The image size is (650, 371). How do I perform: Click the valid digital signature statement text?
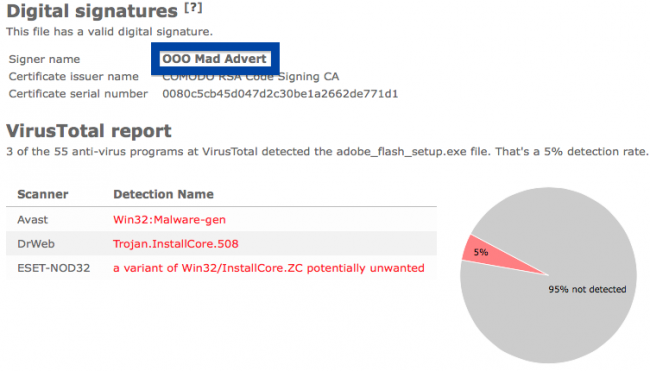pyautogui.click(x=109, y=32)
